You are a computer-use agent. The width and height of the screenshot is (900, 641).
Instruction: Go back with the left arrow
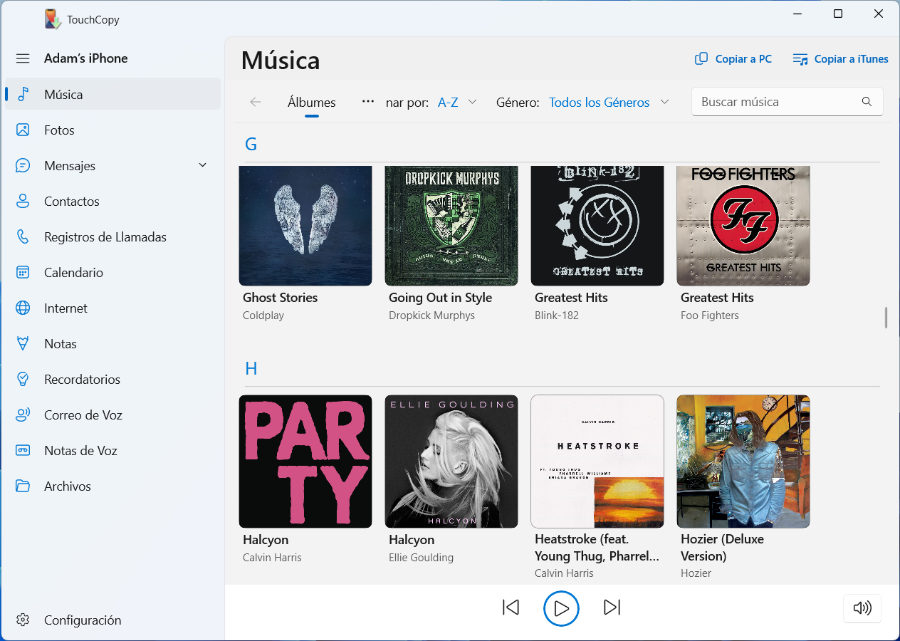pyautogui.click(x=255, y=102)
